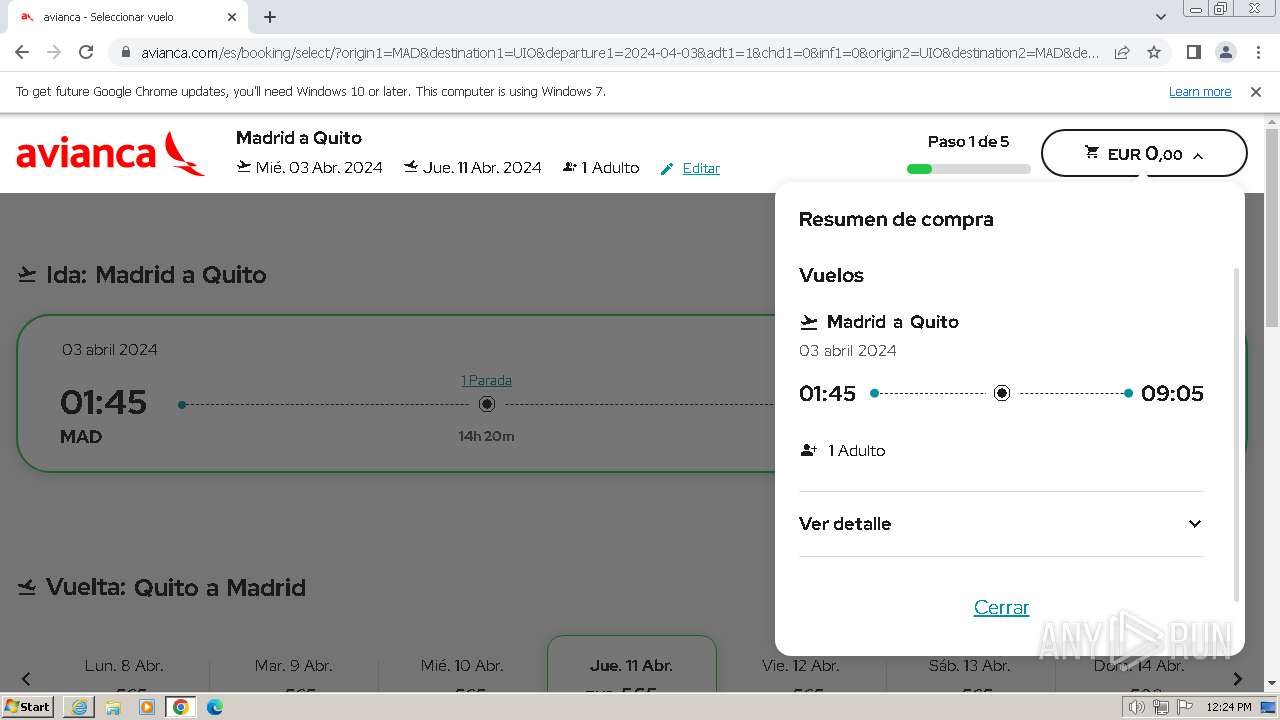Show previous dates with left arrow

(26, 679)
